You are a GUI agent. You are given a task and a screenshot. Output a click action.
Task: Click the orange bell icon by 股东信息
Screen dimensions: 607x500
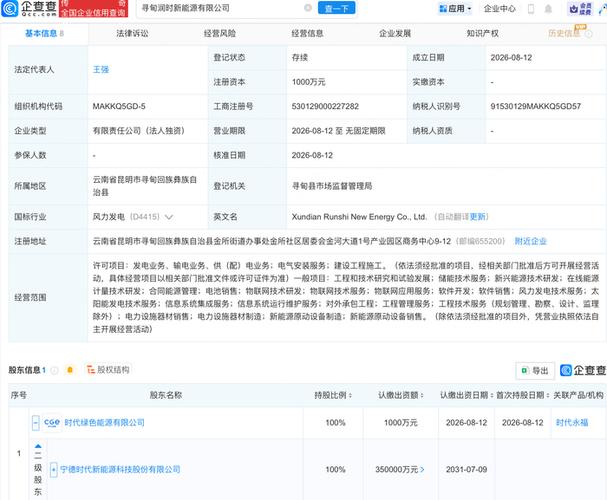coord(70,370)
